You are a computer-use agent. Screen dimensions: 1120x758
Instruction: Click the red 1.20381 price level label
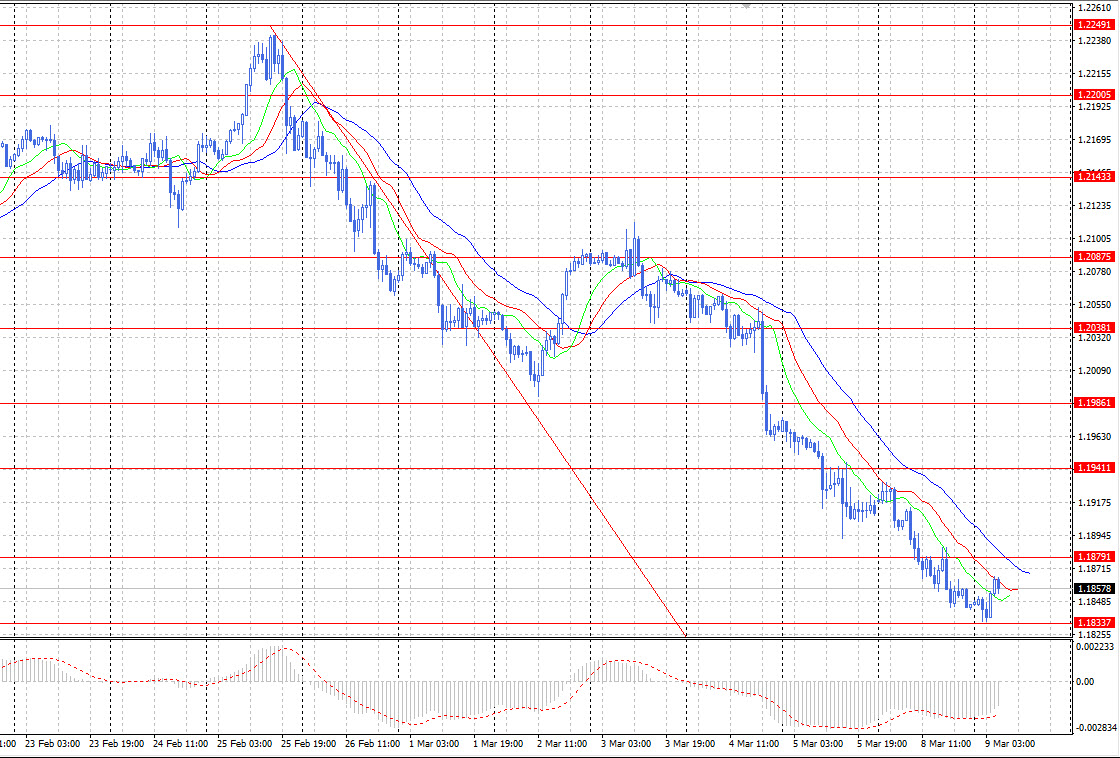(1094, 328)
